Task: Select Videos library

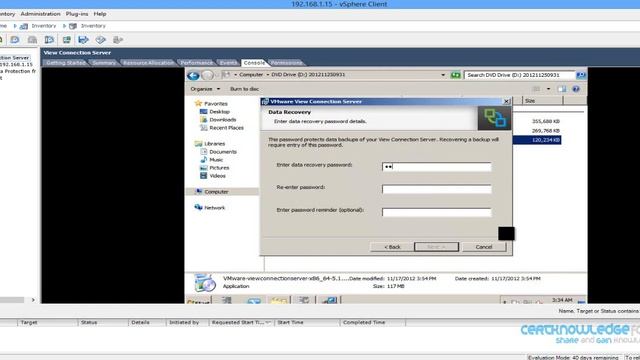Action: coord(217,176)
